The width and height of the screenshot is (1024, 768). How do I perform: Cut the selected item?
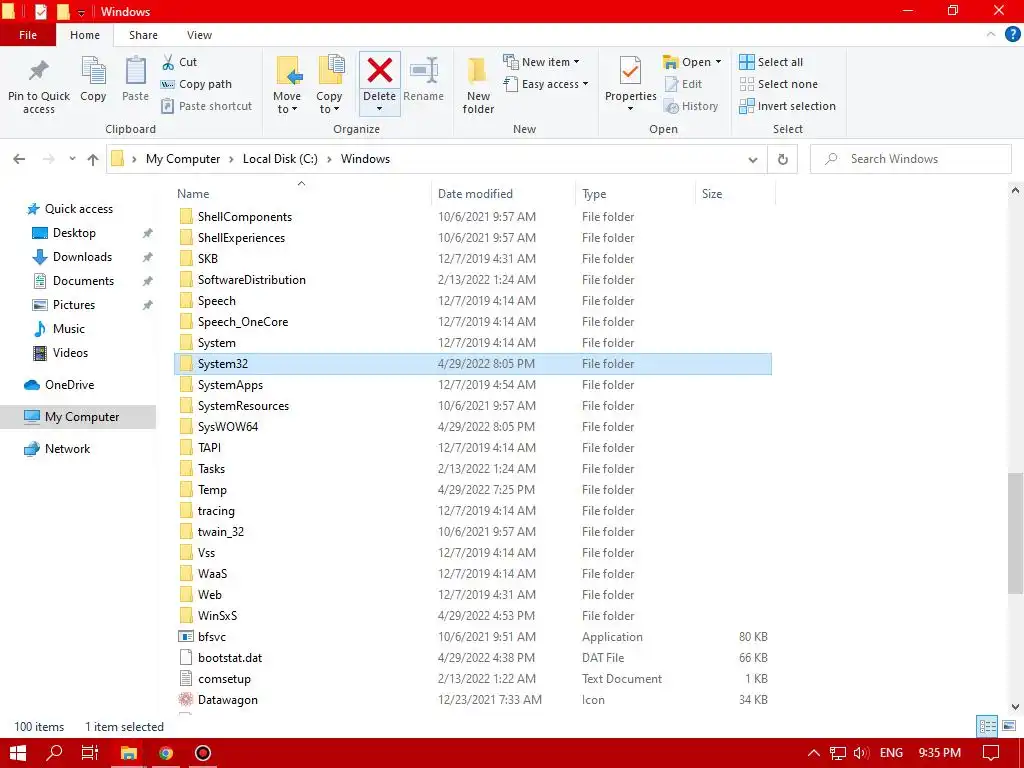click(180, 62)
